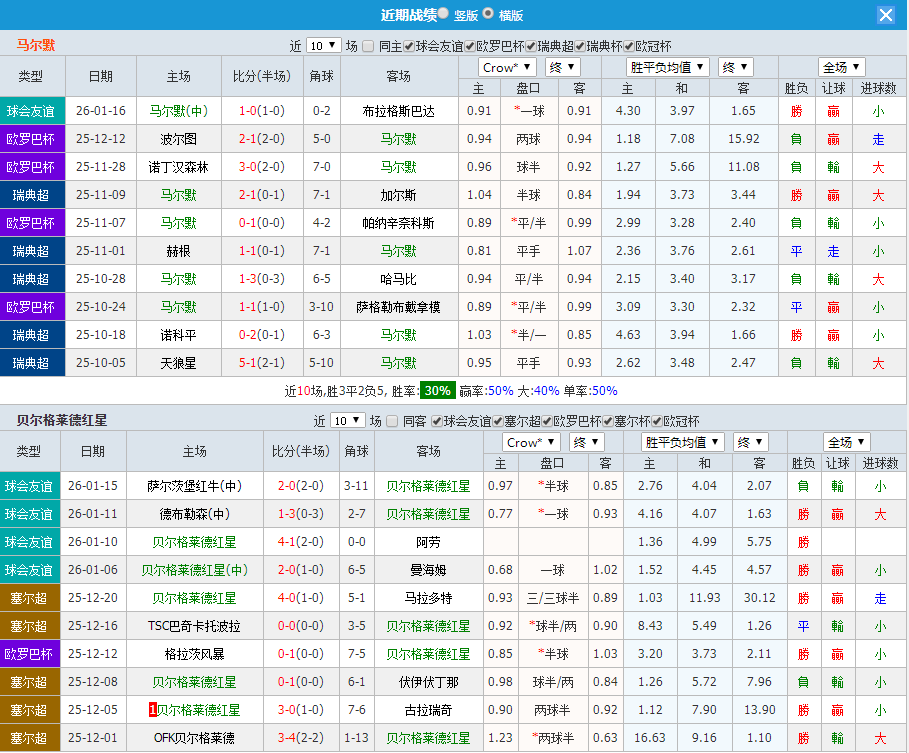This screenshot has height=753, width=909.
Task: Click the 塞尔超 league badge in the Red Star section
Action: (32, 598)
